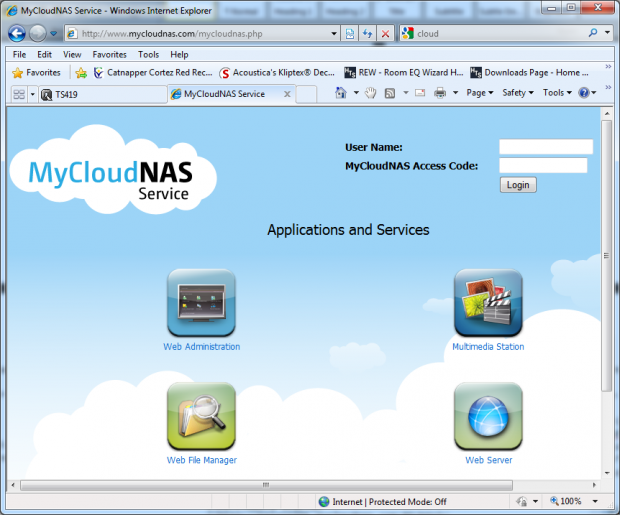620x515 pixels.
Task: Click the Web File Manager folder icon
Action: [x=201, y=417]
